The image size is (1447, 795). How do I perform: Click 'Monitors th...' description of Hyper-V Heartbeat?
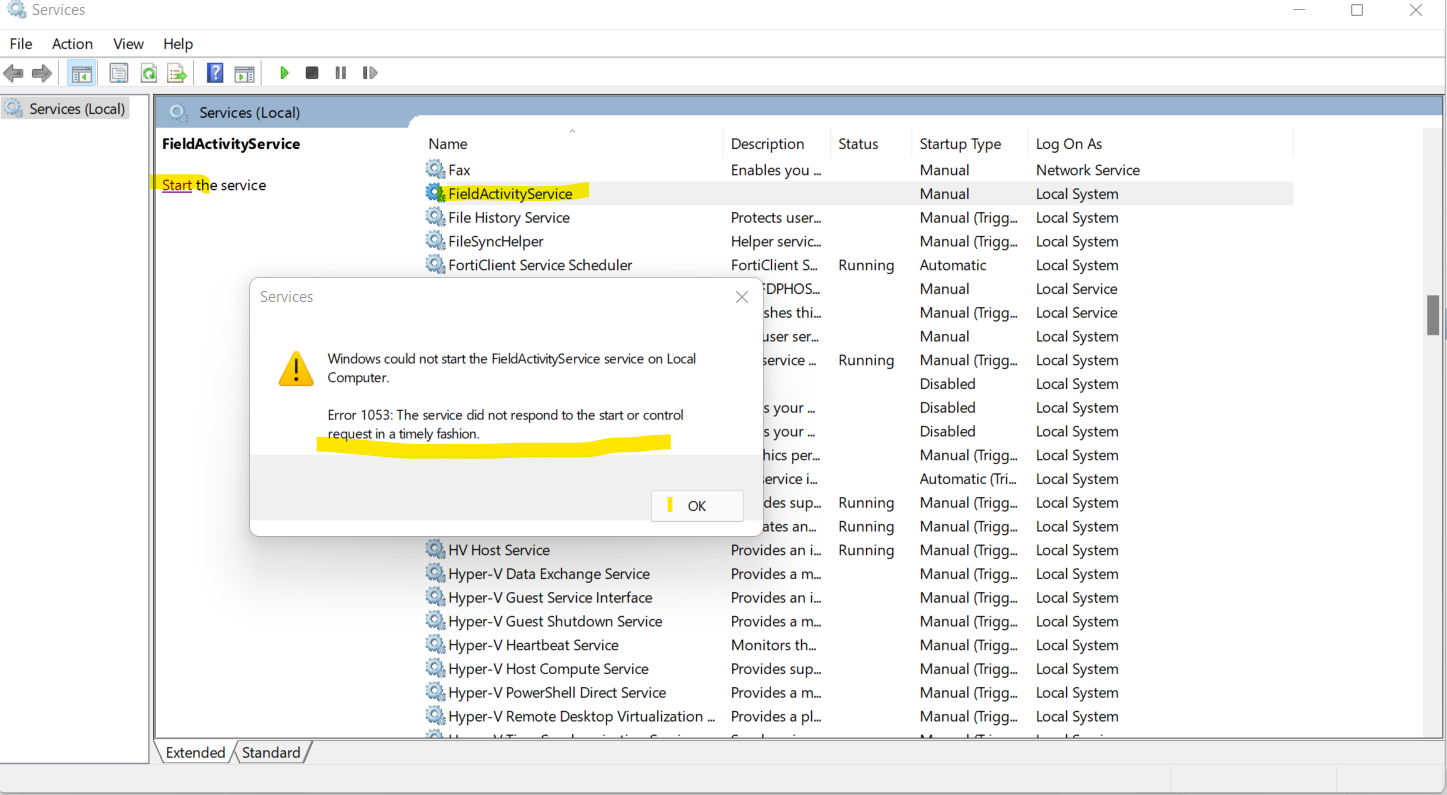pos(774,645)
